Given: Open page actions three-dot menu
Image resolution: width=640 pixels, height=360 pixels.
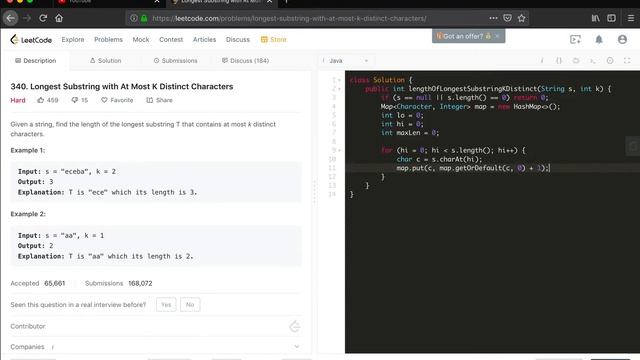Looking at the screenshot, I should 493,18.
